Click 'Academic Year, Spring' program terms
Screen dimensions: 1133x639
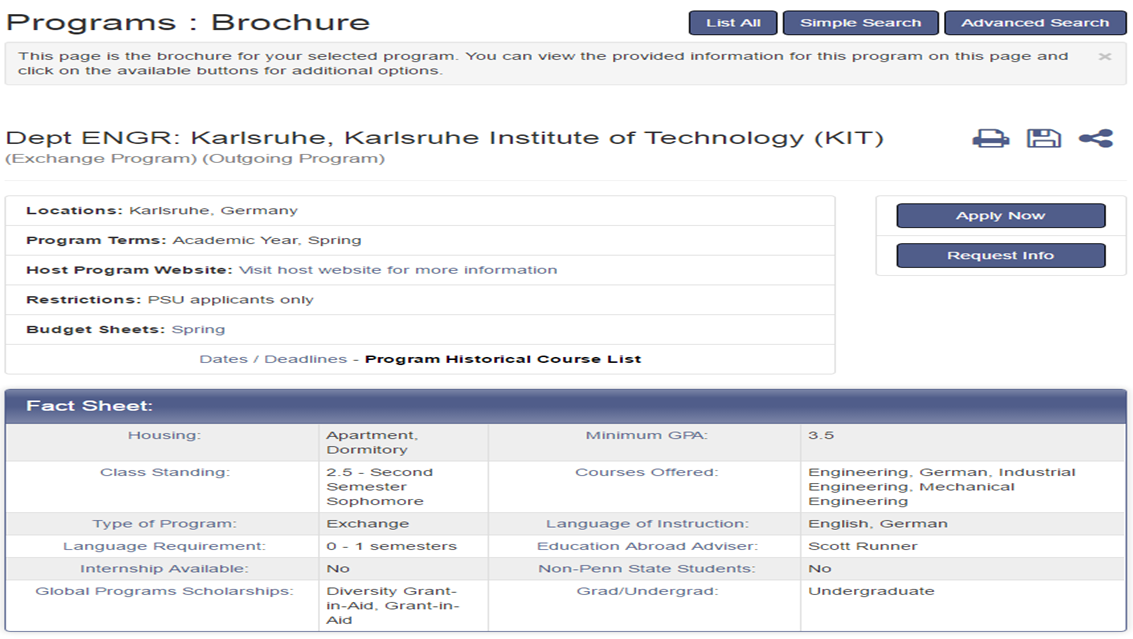267,240
